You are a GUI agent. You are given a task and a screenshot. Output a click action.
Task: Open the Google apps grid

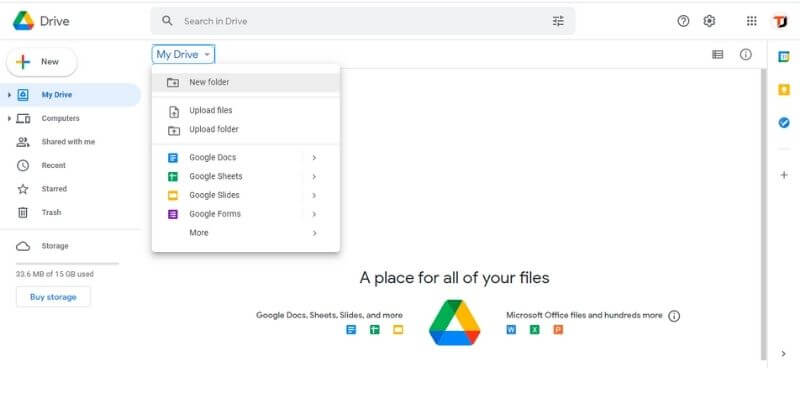click(752, 21)
